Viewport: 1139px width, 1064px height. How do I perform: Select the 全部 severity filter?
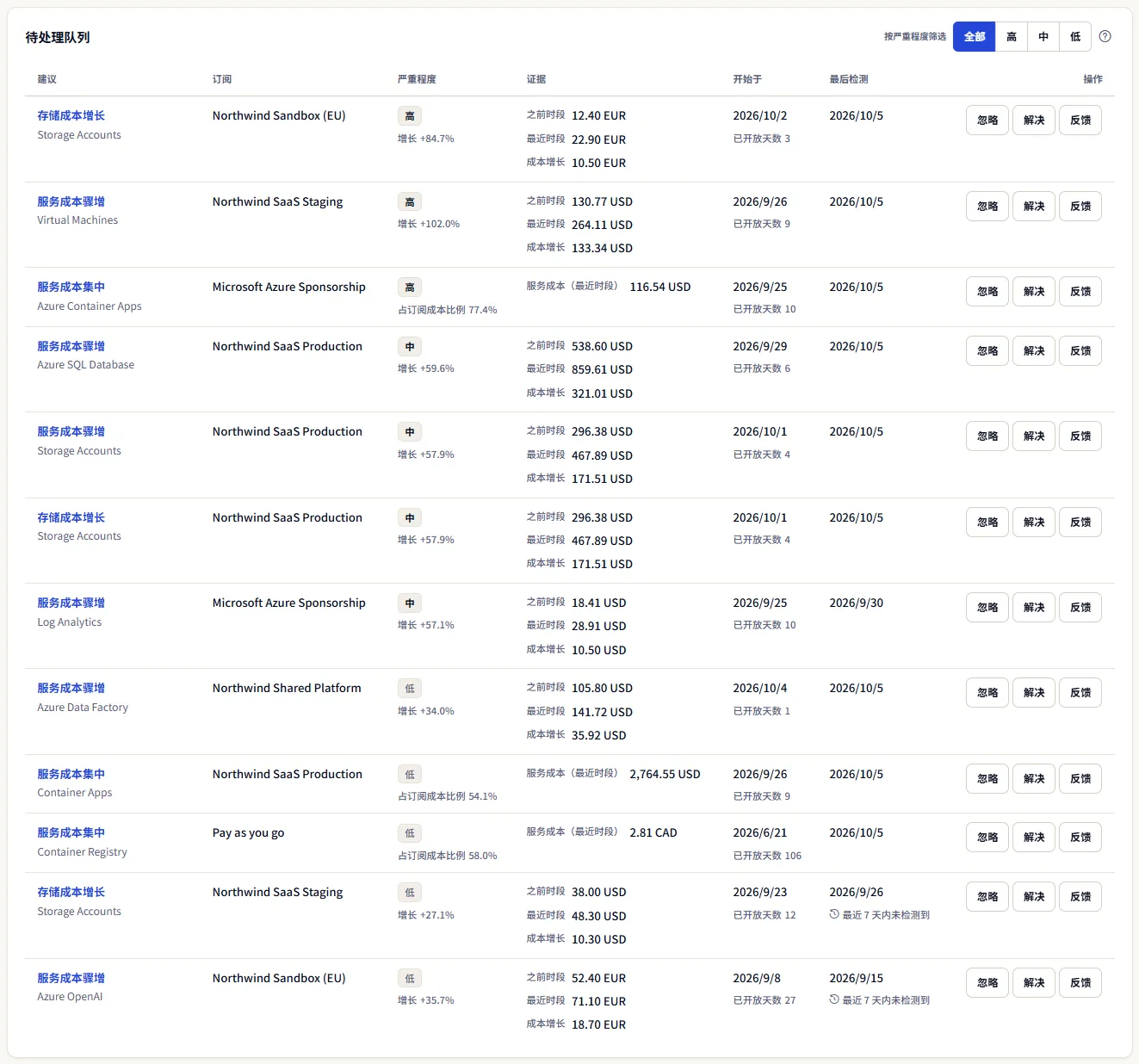tap(975, 36)
